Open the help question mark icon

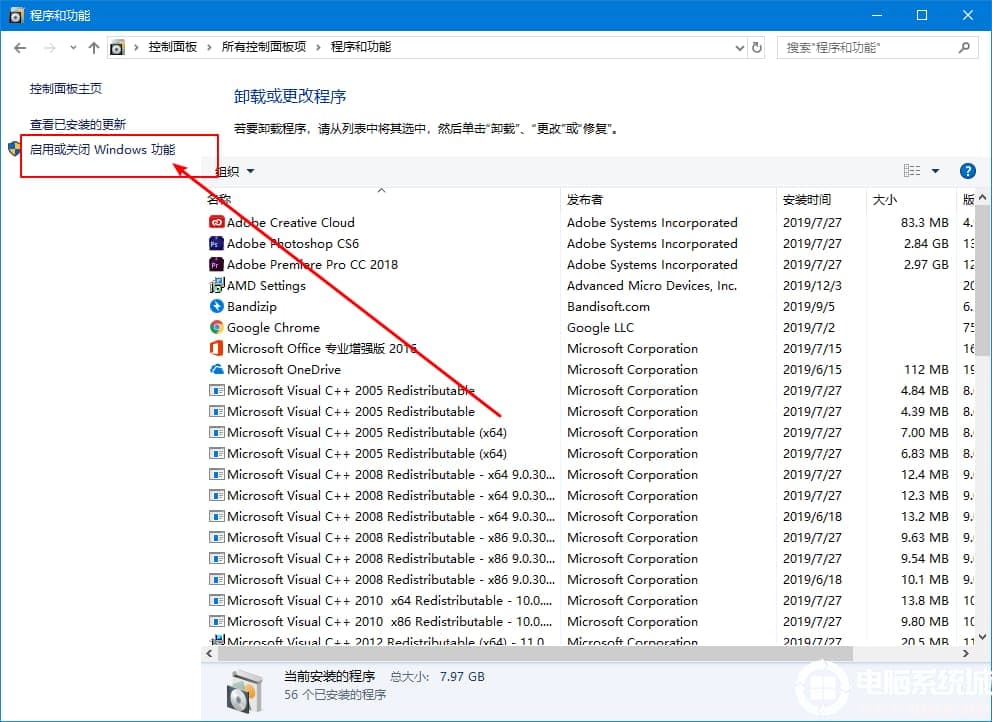pos(967,171)
